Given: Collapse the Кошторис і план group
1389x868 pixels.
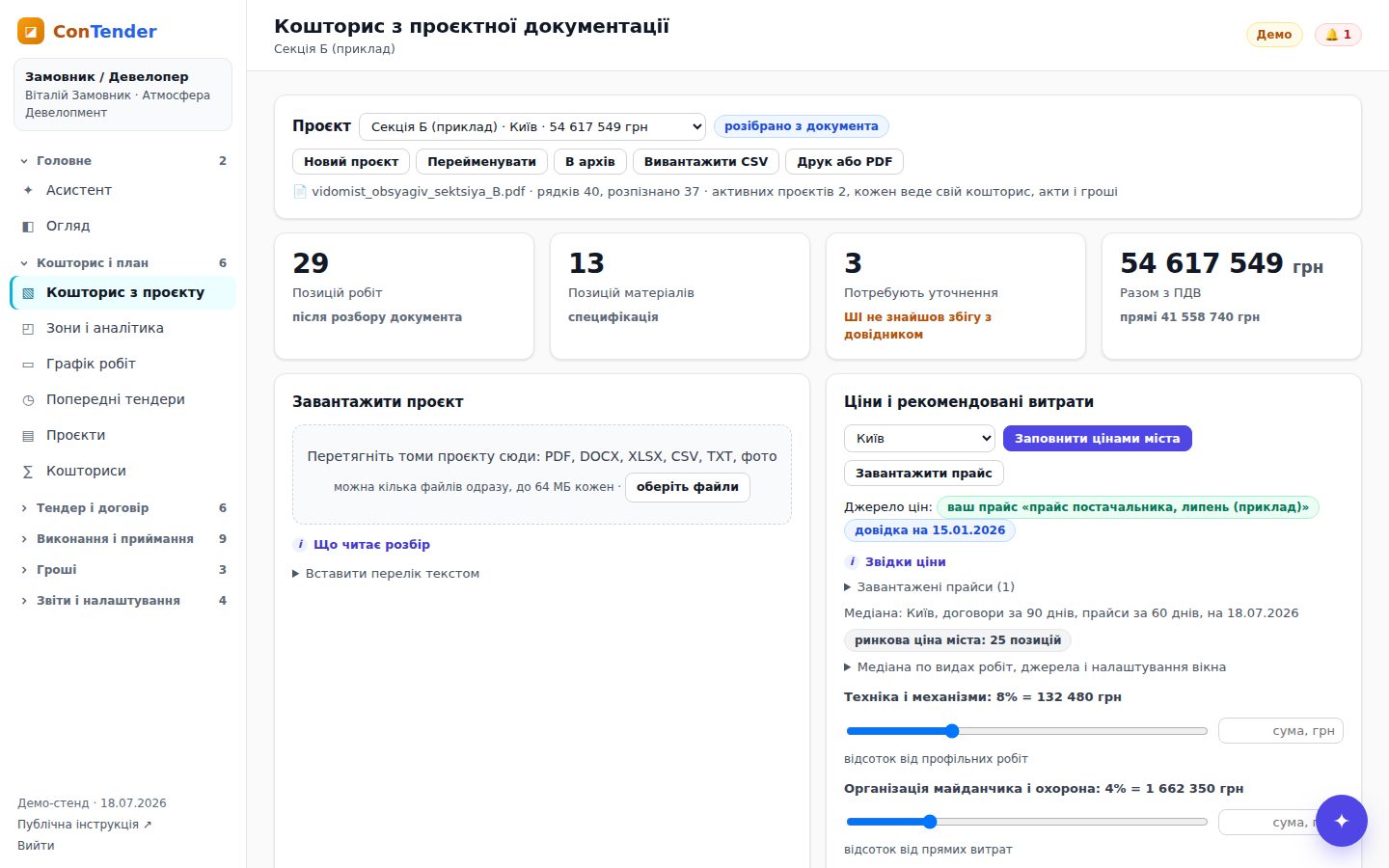Looking at the screenshot, I should click(x=123, y=262).
